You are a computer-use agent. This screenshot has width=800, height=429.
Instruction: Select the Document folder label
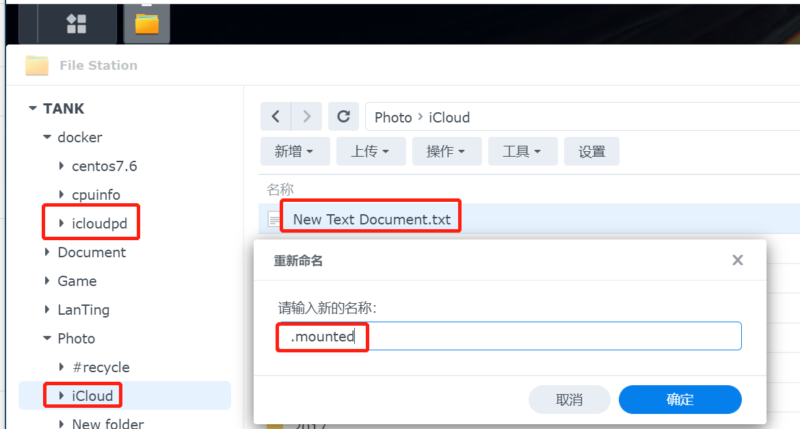pyautogui.click(x=91, y=252)
